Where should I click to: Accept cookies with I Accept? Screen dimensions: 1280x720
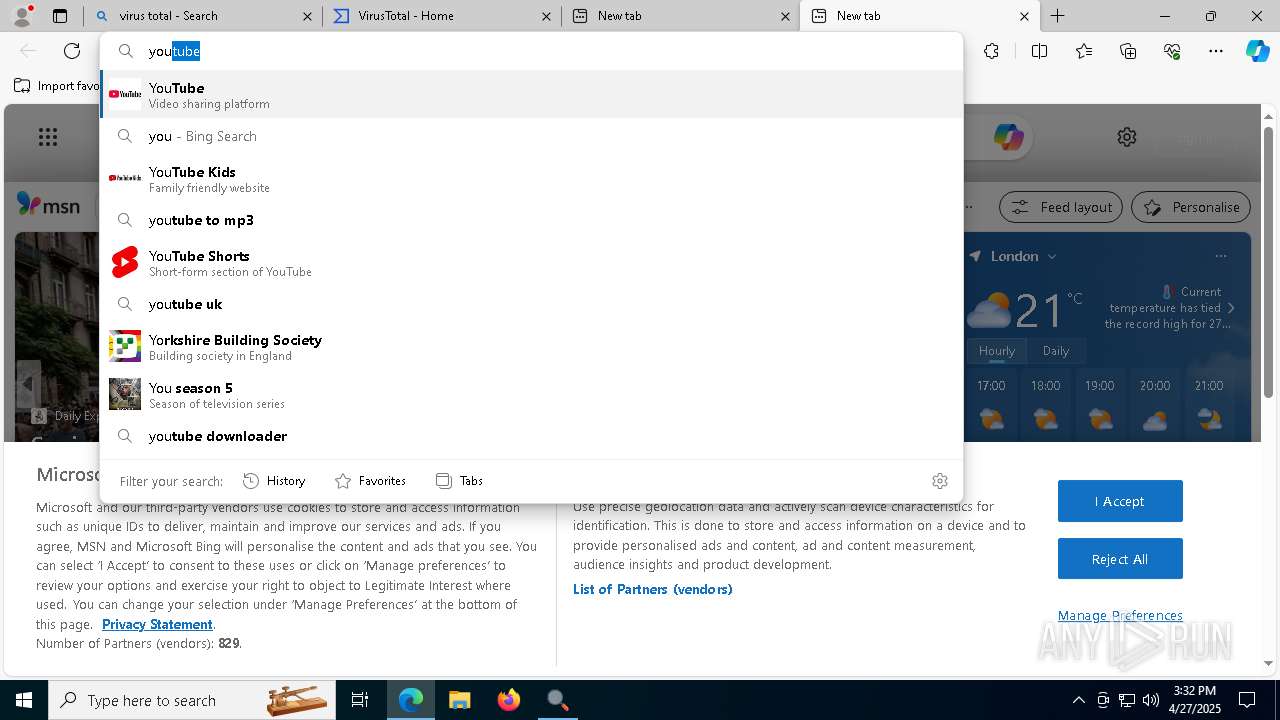tap(1120, 501)
